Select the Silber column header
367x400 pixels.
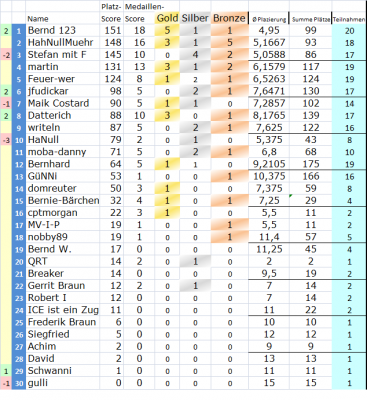coord(195,18)
